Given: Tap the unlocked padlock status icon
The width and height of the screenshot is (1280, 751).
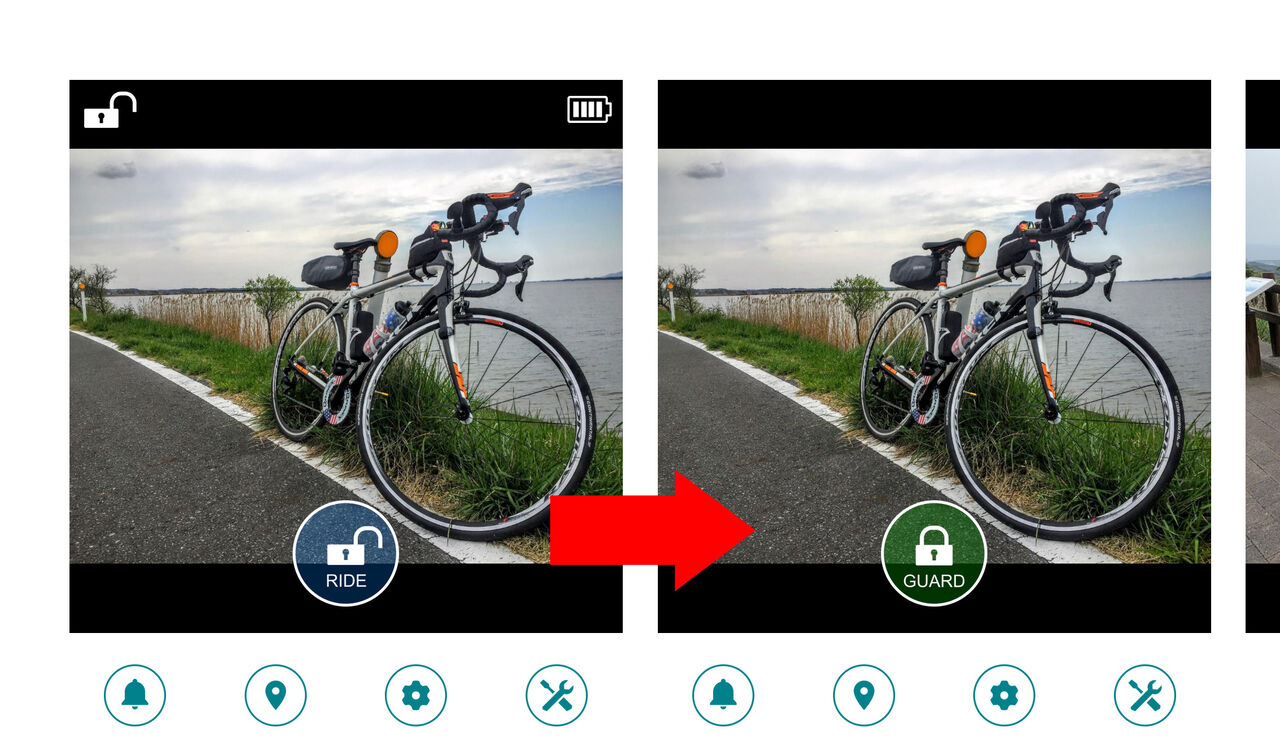Looking at the screenshot, I should tap(110, 110).
